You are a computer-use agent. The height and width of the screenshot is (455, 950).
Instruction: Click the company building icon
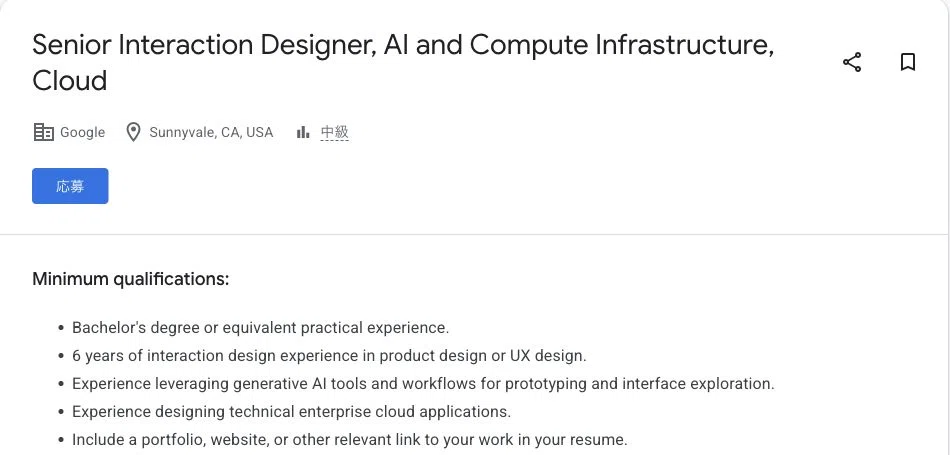pyautogui.click(x=44, y=132)
